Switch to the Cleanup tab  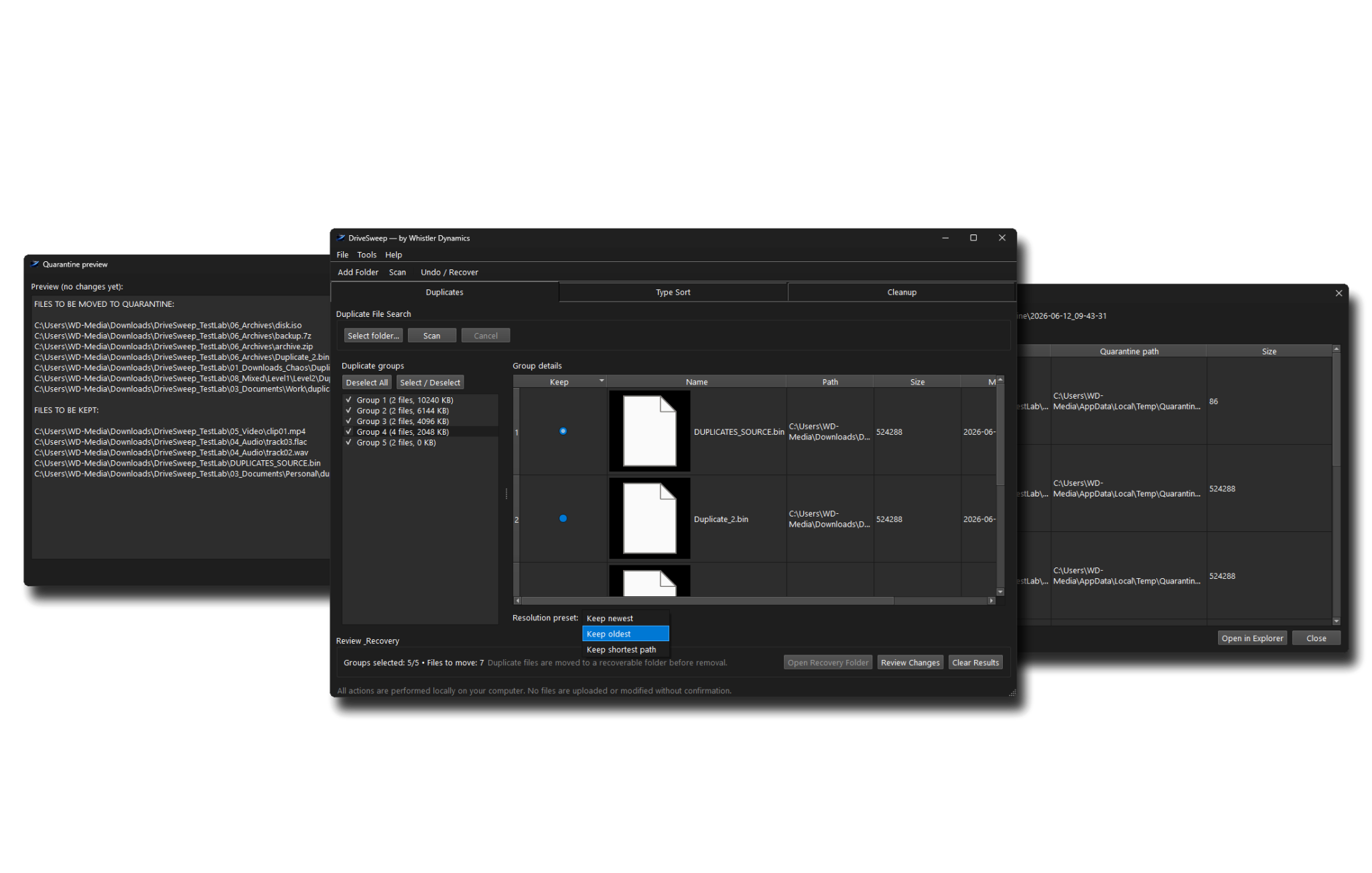pyautogui.click(x=901, y=292)
